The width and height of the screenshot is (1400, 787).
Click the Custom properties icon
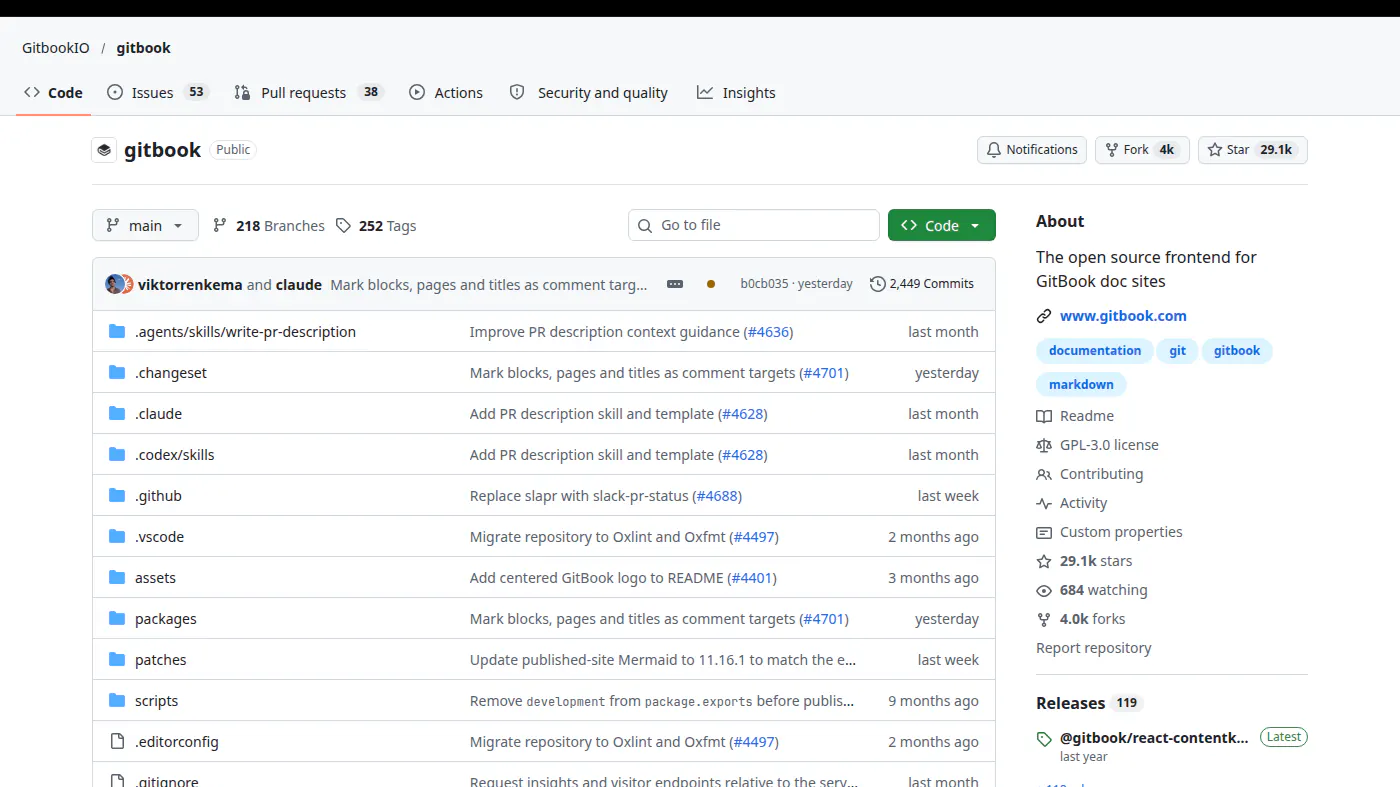1044,532
